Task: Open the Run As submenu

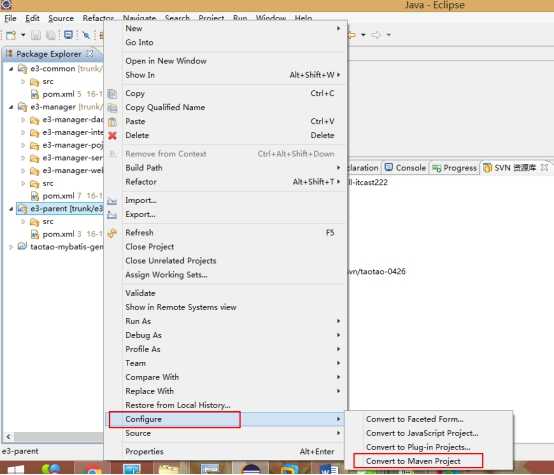Action: [x=226, y=321]
